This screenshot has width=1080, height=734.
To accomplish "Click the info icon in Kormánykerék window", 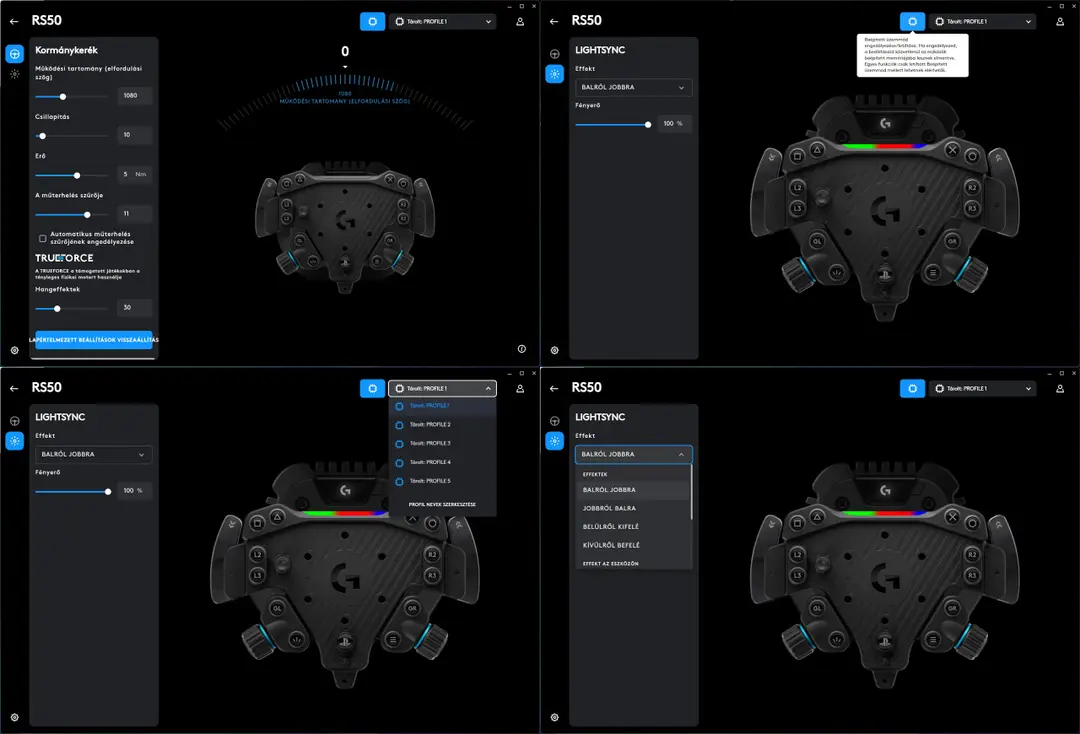I will (x=521, y=349).
